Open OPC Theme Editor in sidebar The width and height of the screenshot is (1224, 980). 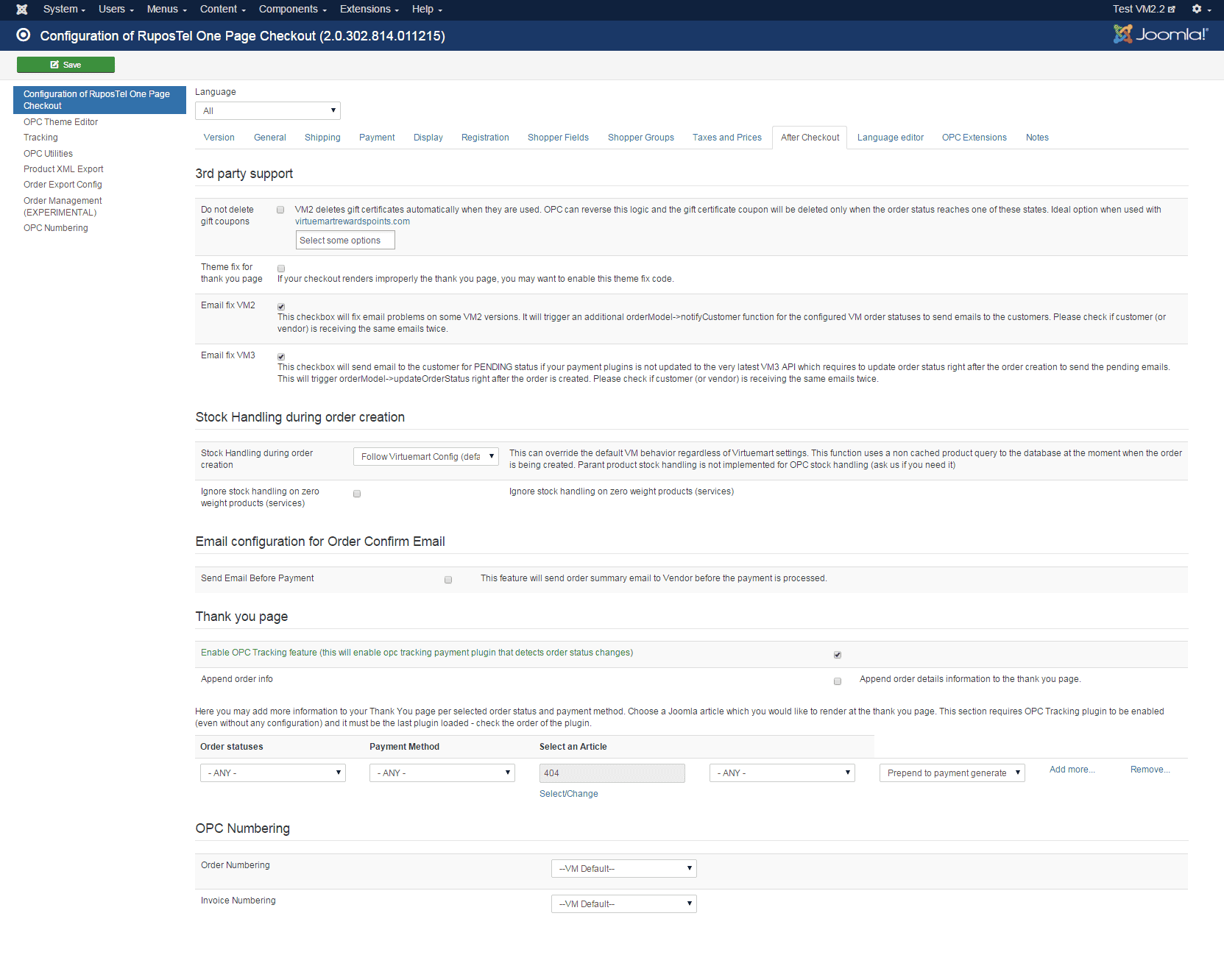click(60, 122)
